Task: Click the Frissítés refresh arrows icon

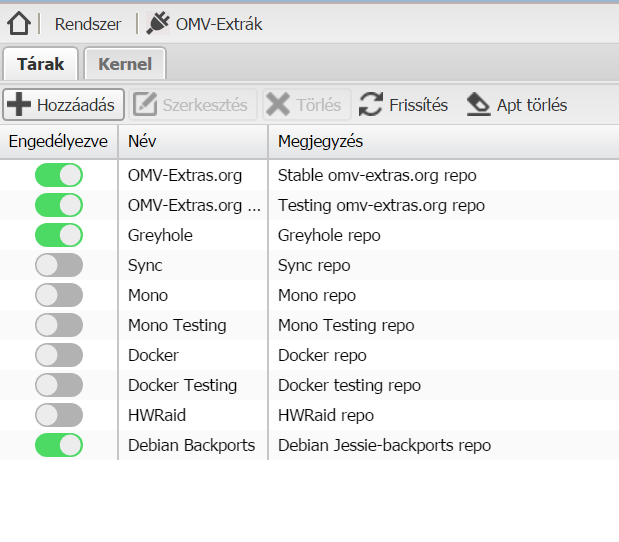Action: point(371,105)
